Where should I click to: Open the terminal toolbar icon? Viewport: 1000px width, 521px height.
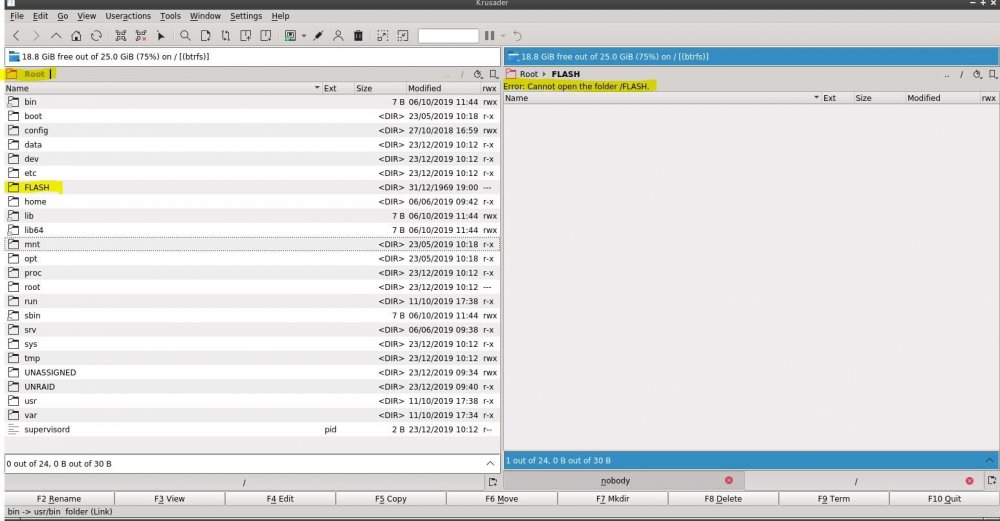point(290,36)
